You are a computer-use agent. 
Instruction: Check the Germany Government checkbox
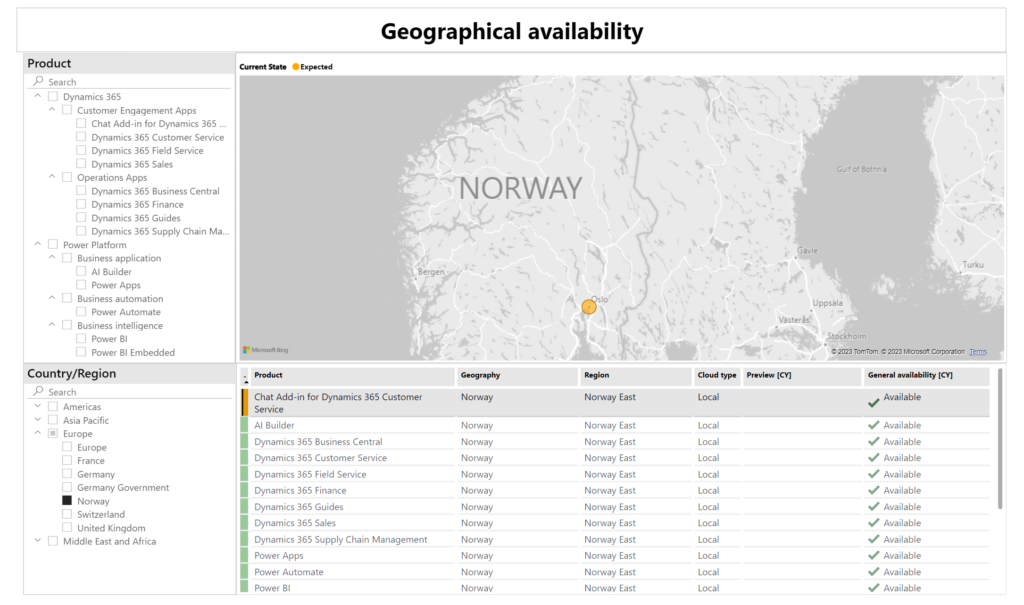point(67,487)
